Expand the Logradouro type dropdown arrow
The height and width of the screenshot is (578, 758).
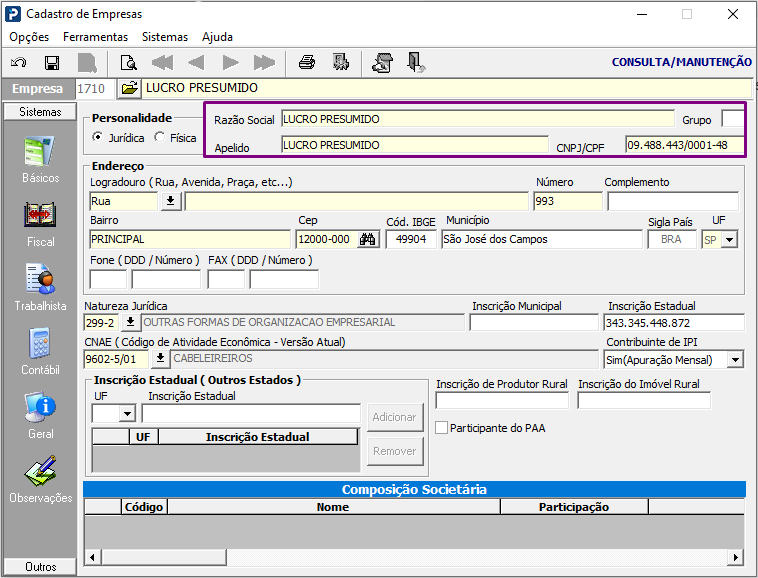pyautogui.click(x=171, y=201)
